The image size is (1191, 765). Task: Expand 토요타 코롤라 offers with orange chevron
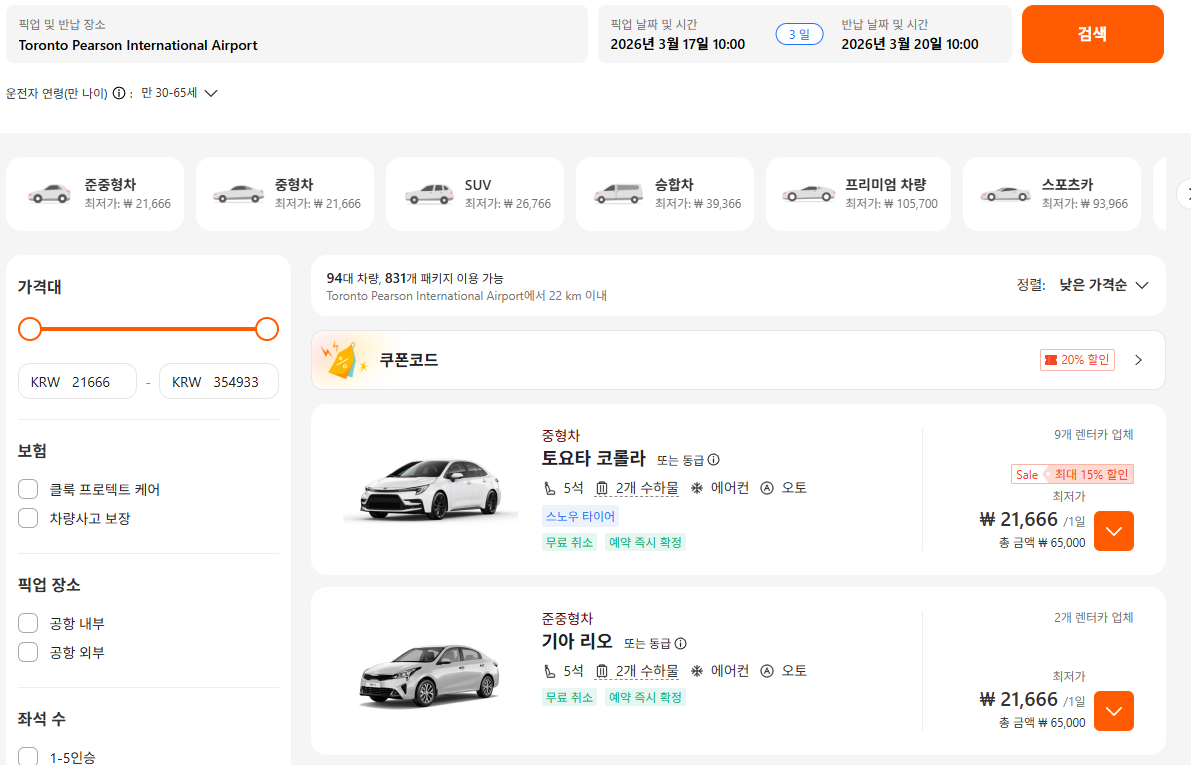(x=1114, y=531)
